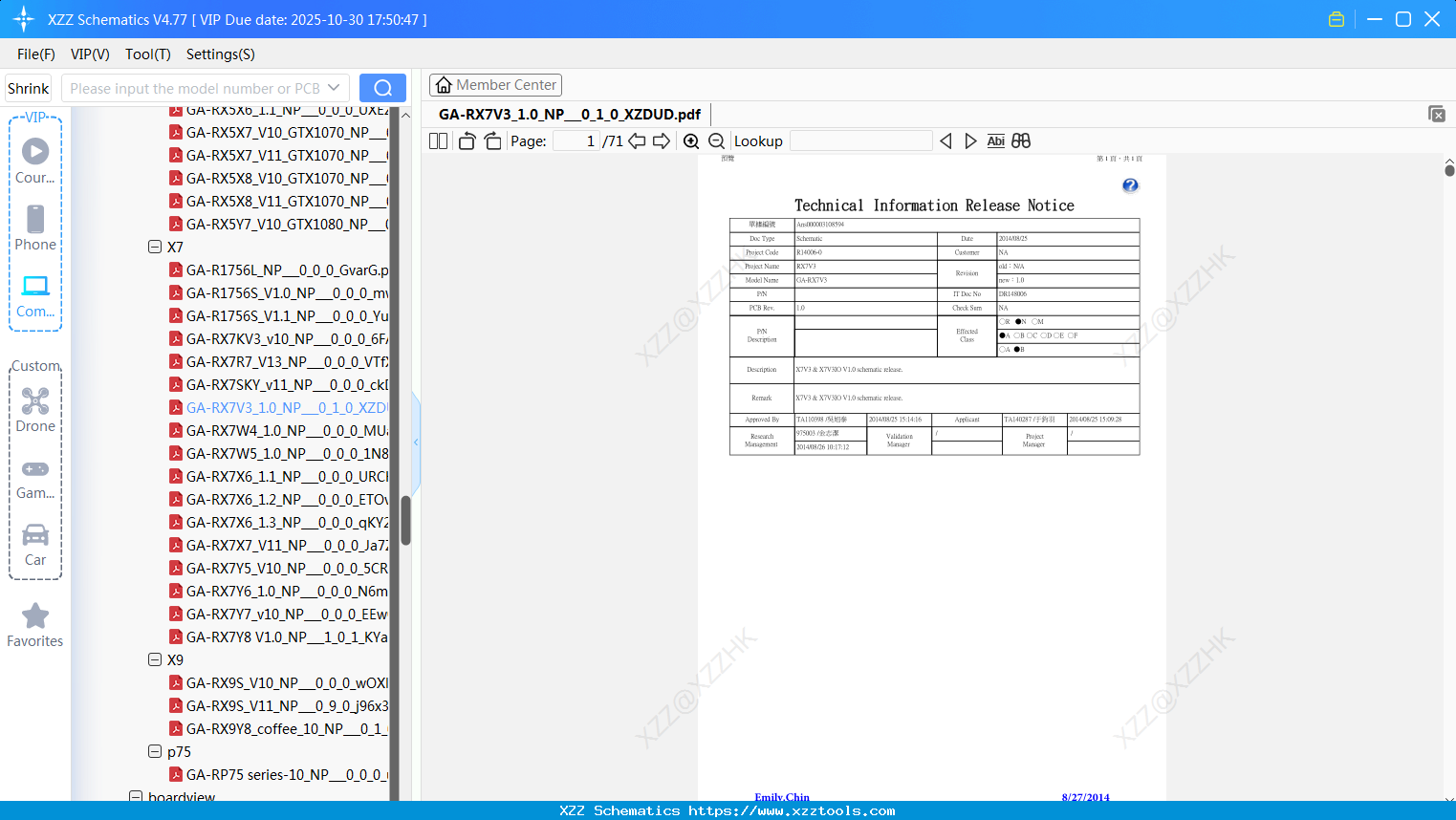Click the Lookup text field
This screenshot has width=1456, height=820.
click(861, 140)
